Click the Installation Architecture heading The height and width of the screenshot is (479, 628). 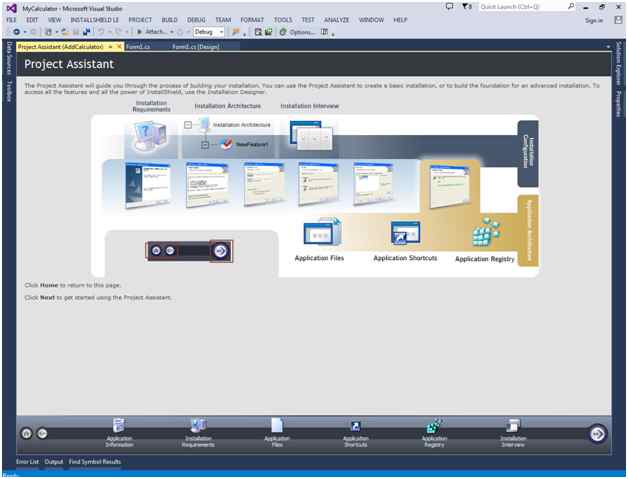point(227,106)
